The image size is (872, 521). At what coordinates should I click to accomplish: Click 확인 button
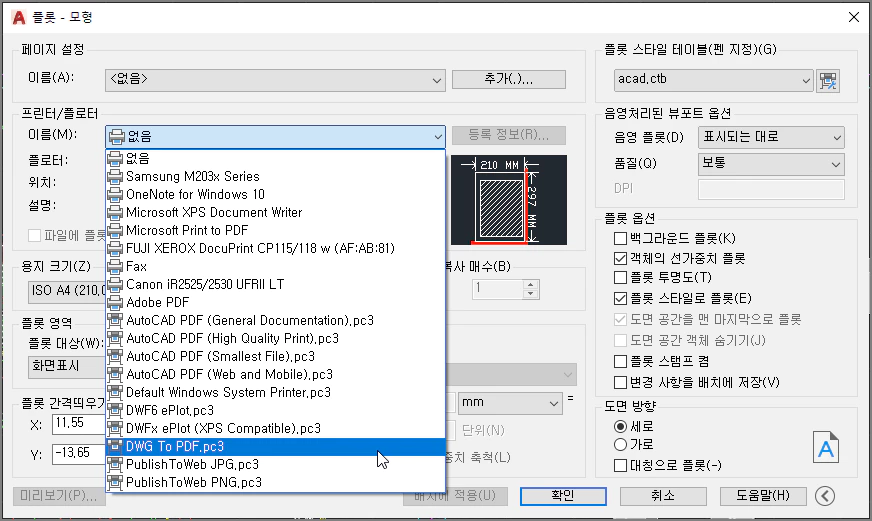[563, 496]
